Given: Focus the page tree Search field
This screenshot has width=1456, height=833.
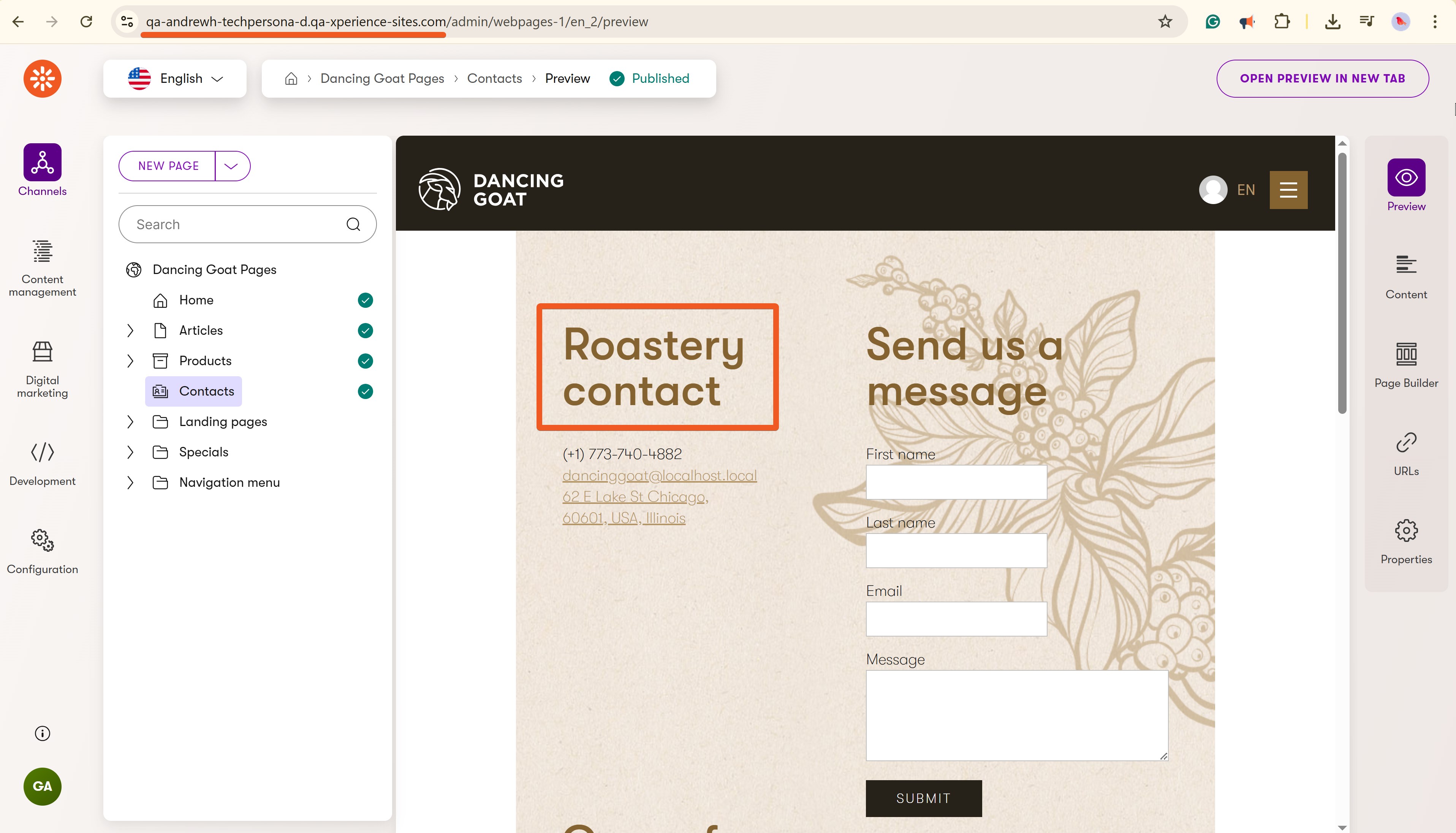Looking at the screenshot, I should [x=247, y=224].
